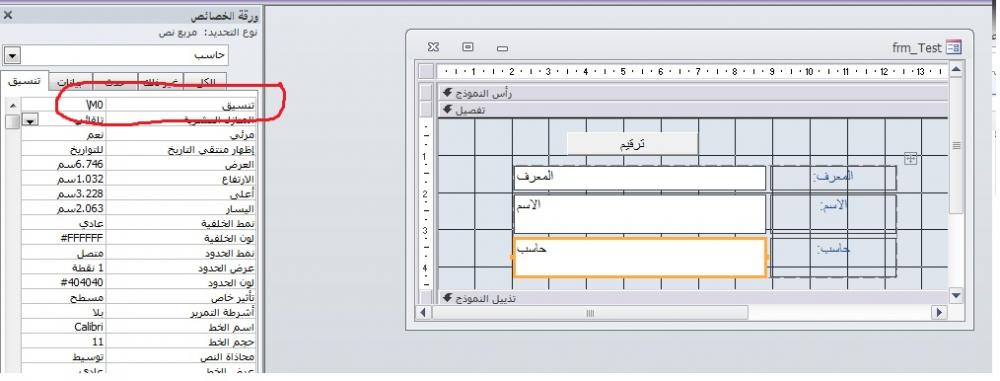Select the الاسم text box
Viewport: 1000px width, 381px height.
tap(639, 214)
